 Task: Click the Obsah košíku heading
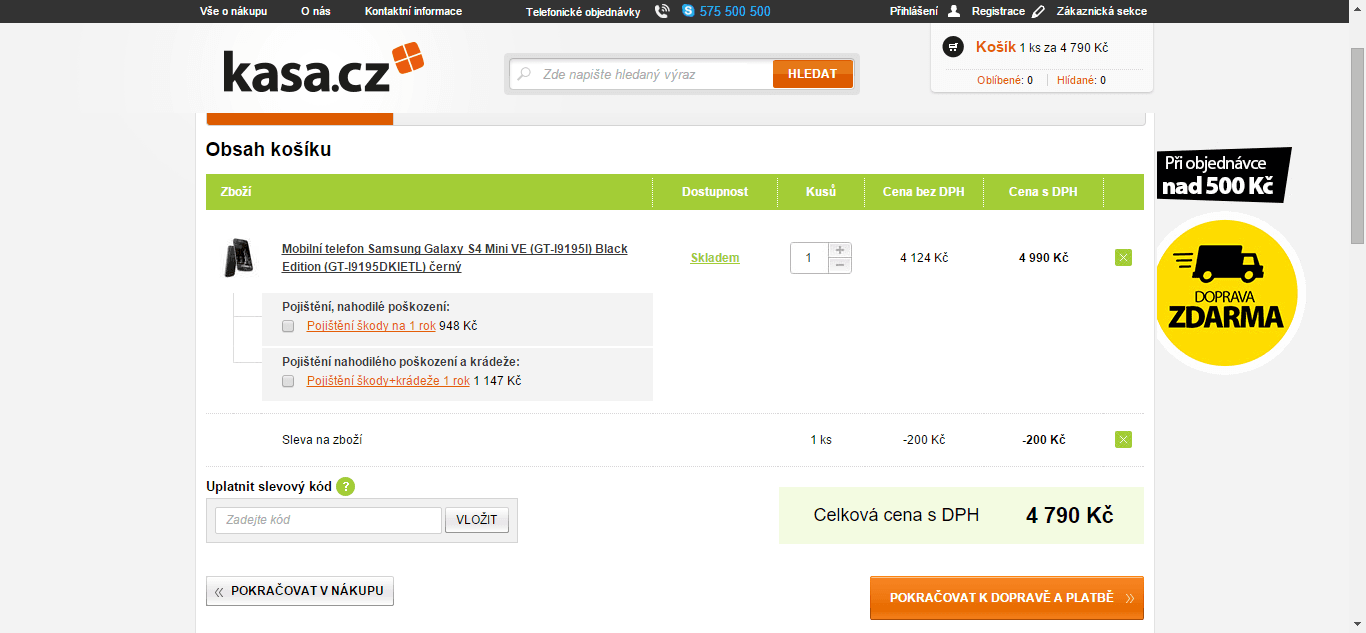(268, 150)
